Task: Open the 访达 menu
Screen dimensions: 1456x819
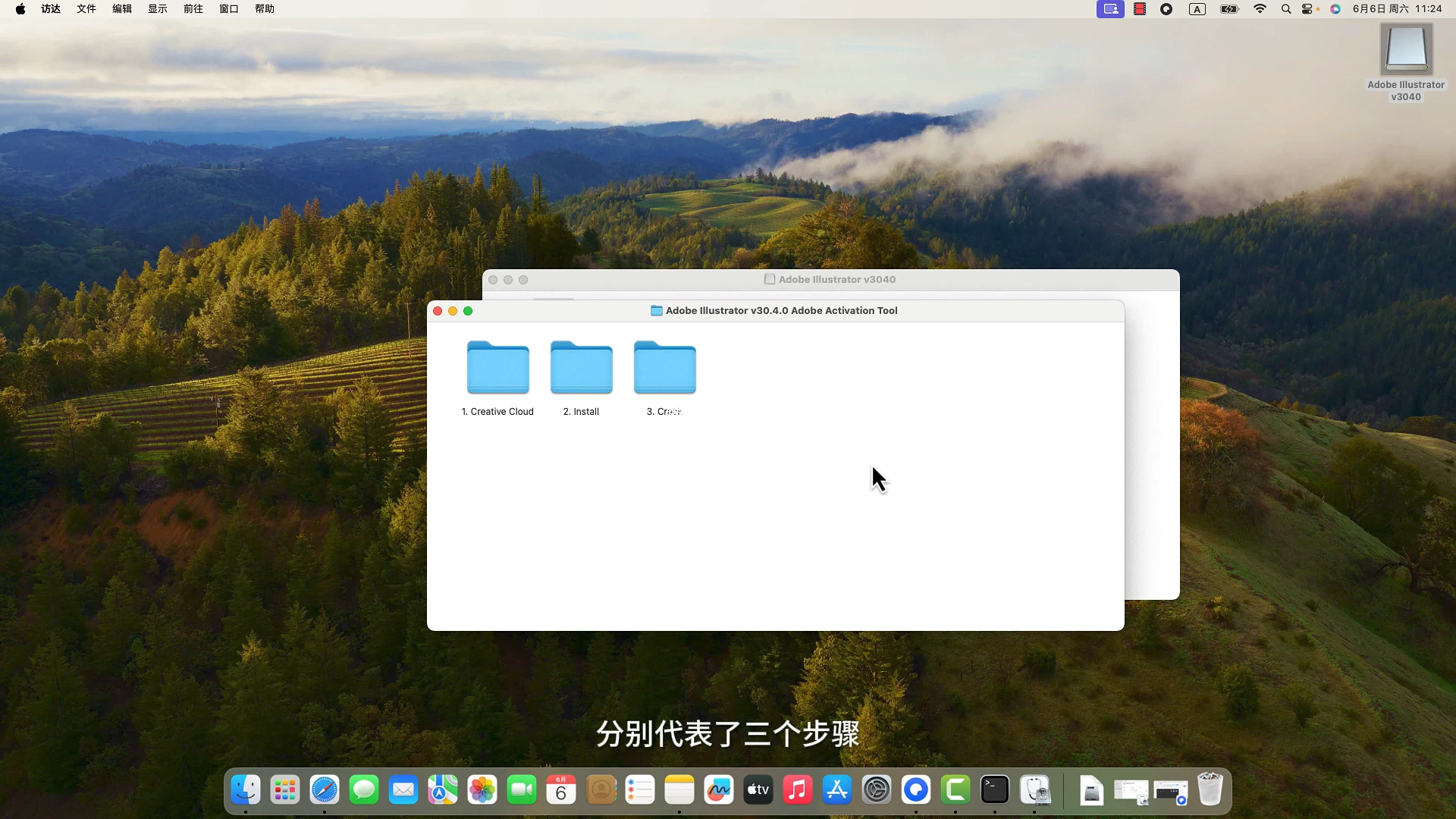Action: tap(51, 9)
